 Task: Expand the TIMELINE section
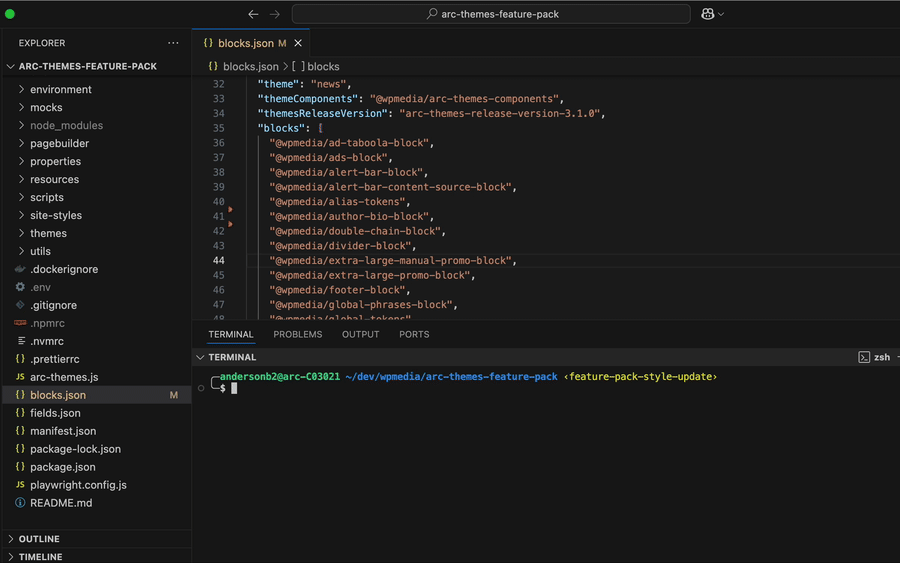pyautogui.click(x=11, y=557)
